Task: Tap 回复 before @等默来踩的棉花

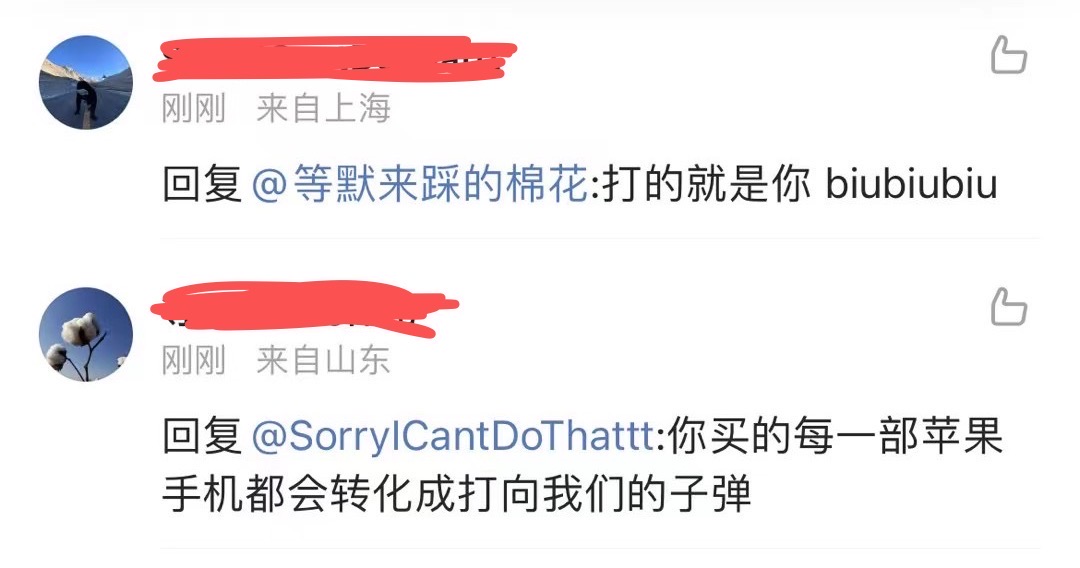Action: coord(202,185)
